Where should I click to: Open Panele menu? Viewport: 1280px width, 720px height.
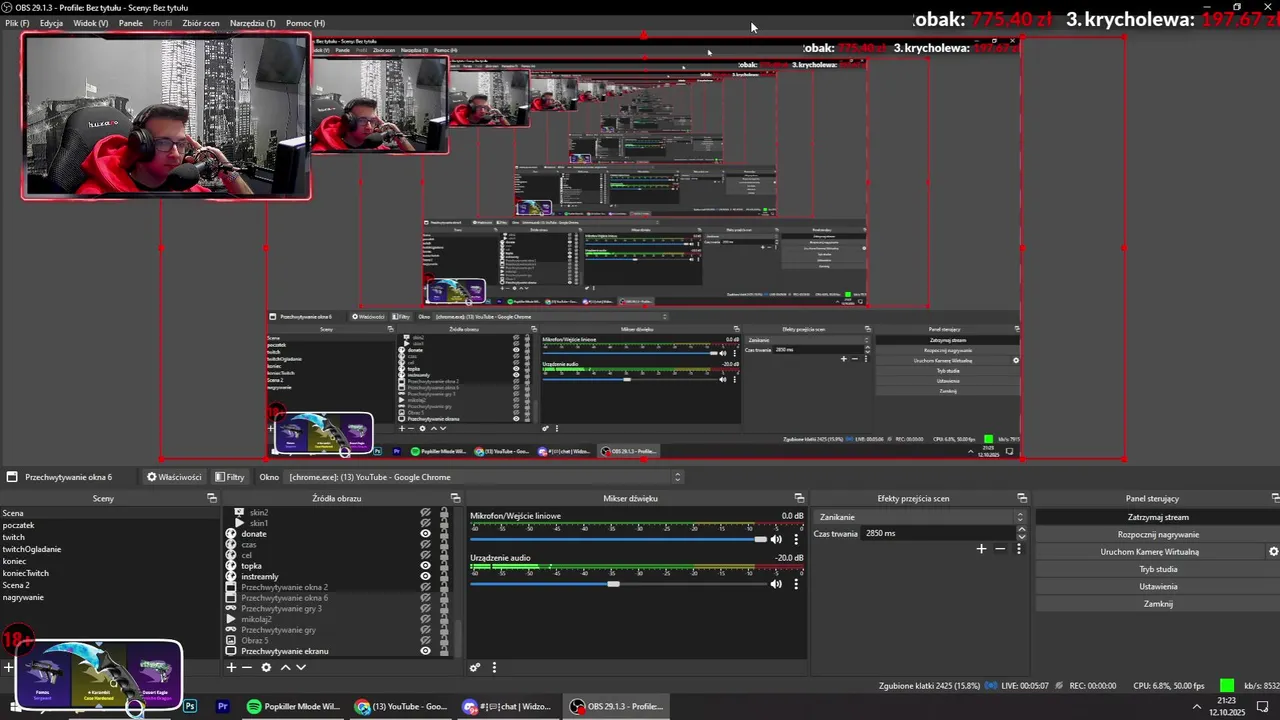tap(130, 23)
